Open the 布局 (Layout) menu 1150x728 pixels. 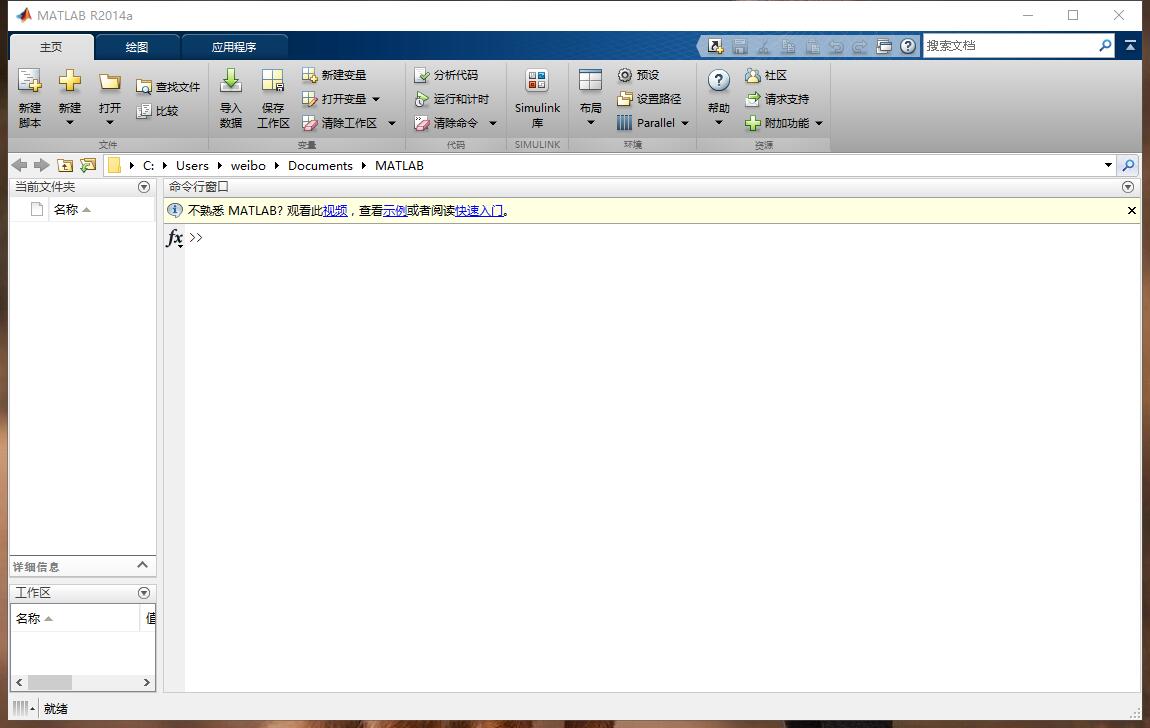(590, 98)
